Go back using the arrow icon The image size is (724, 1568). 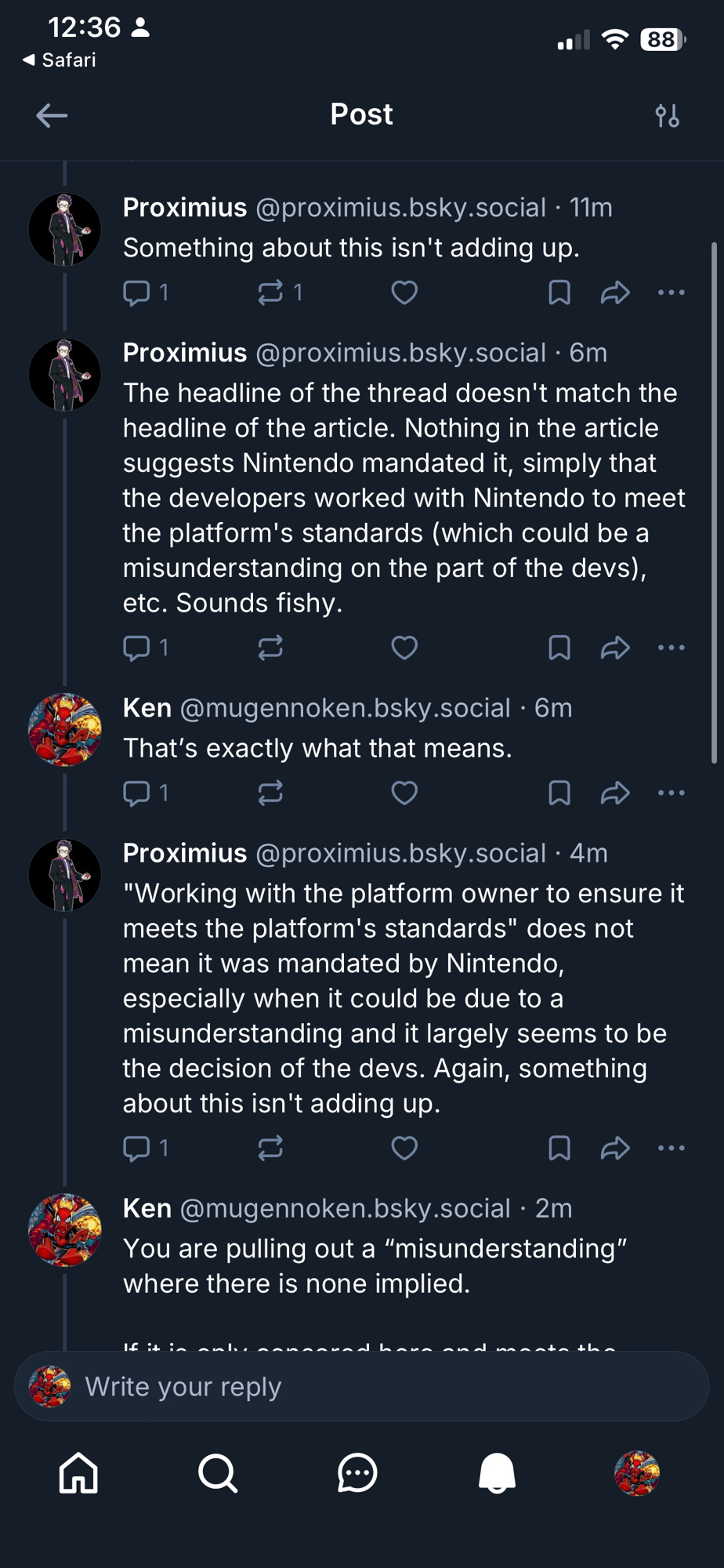52,116
